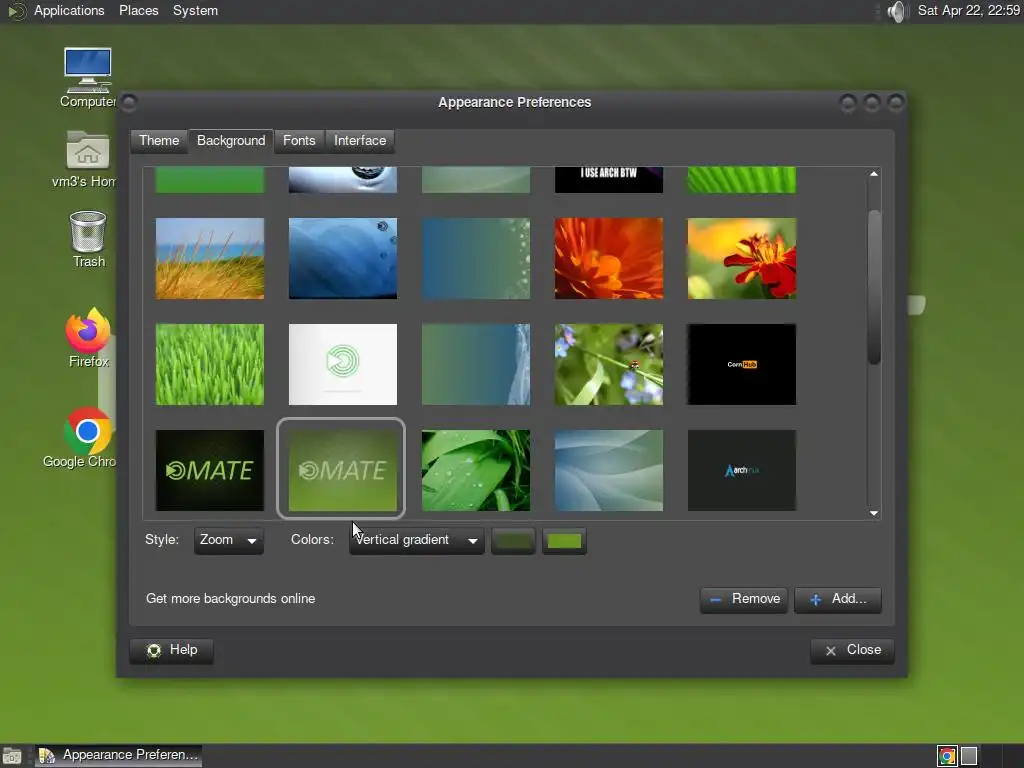Select the dark Arch Linux wallpaper
Viewport: 1024px width, 768px height.
coord(742,470)
